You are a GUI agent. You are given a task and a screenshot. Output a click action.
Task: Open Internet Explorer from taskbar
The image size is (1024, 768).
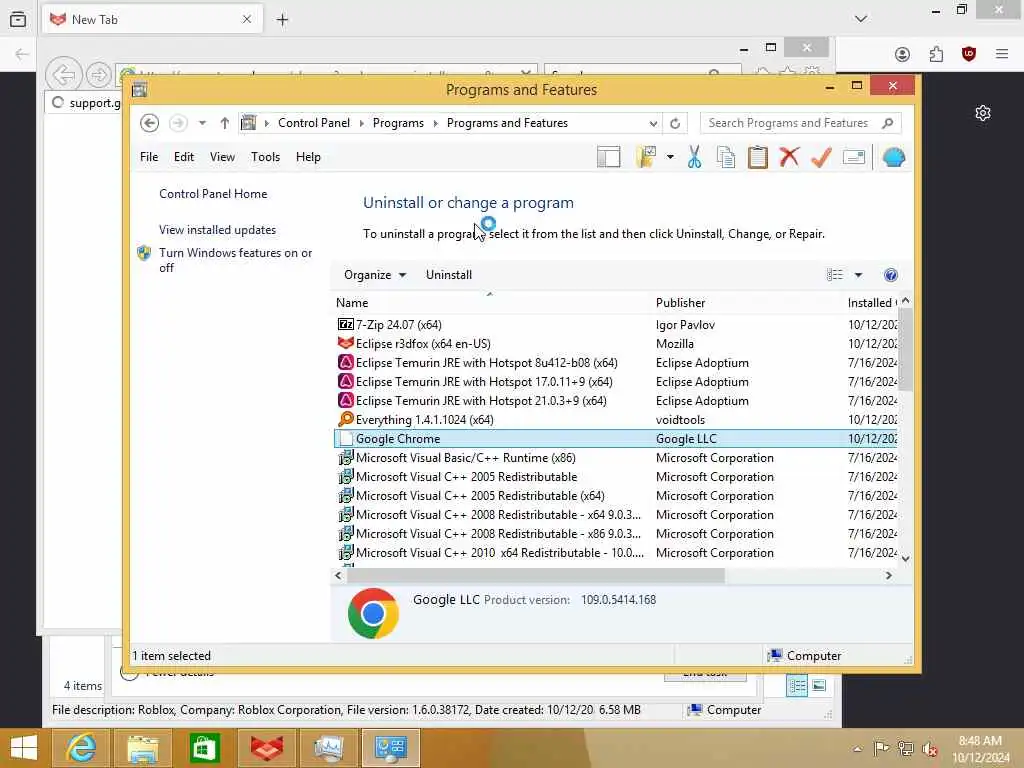click(81, 748)
